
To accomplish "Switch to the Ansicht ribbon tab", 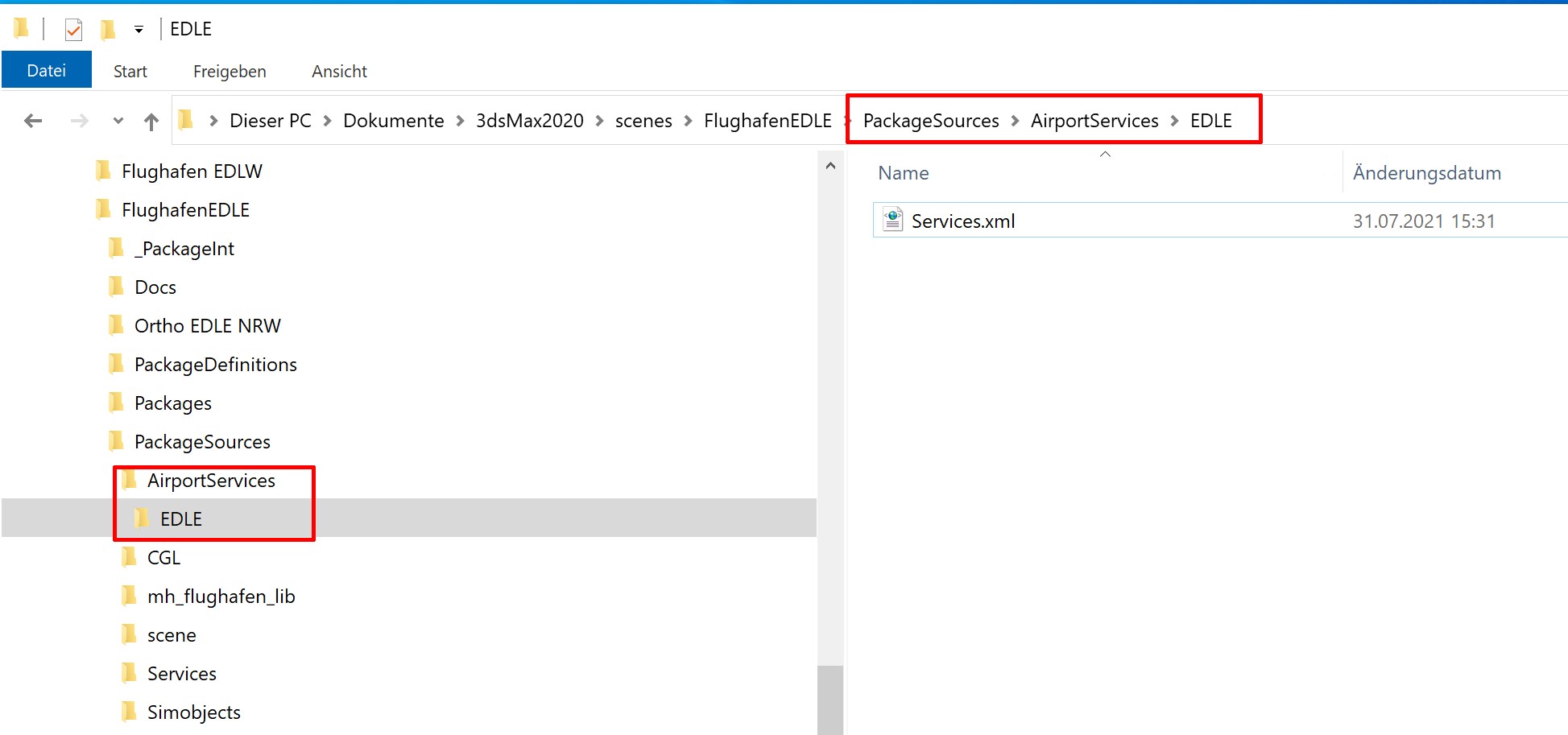I will 339,72.
